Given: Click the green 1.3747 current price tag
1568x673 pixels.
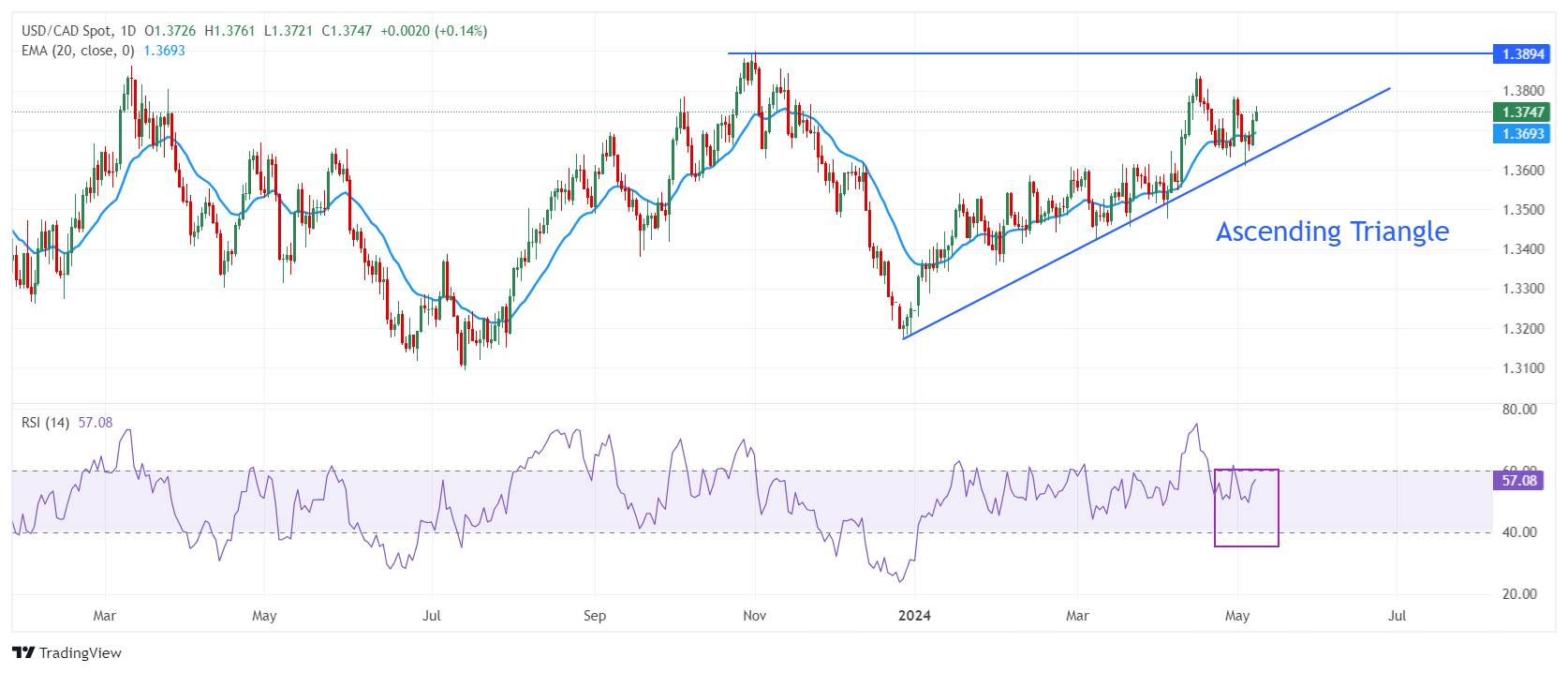Looking at the screenshot, I should point(1522,112).
